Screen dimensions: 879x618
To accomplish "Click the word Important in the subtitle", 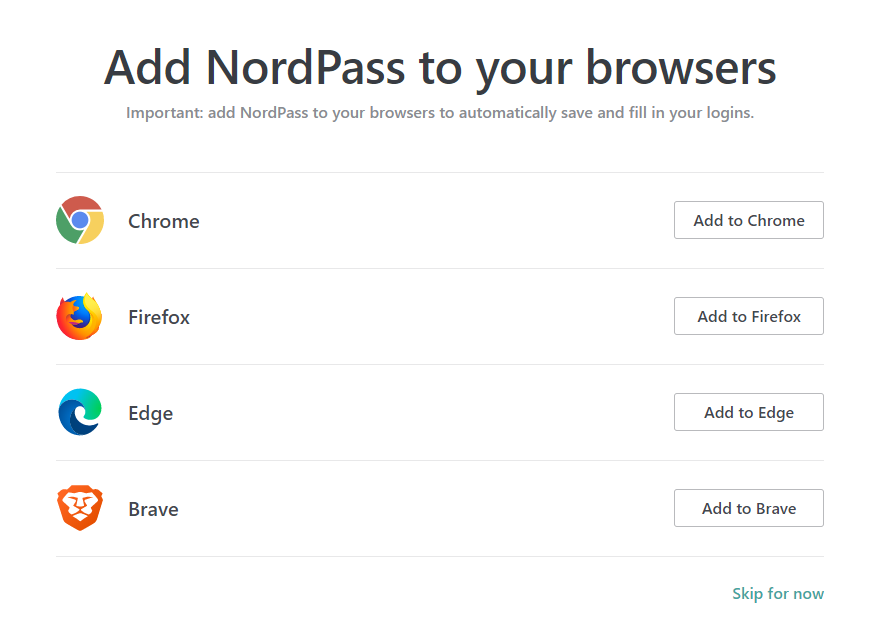I will click(x=164, y=113).
